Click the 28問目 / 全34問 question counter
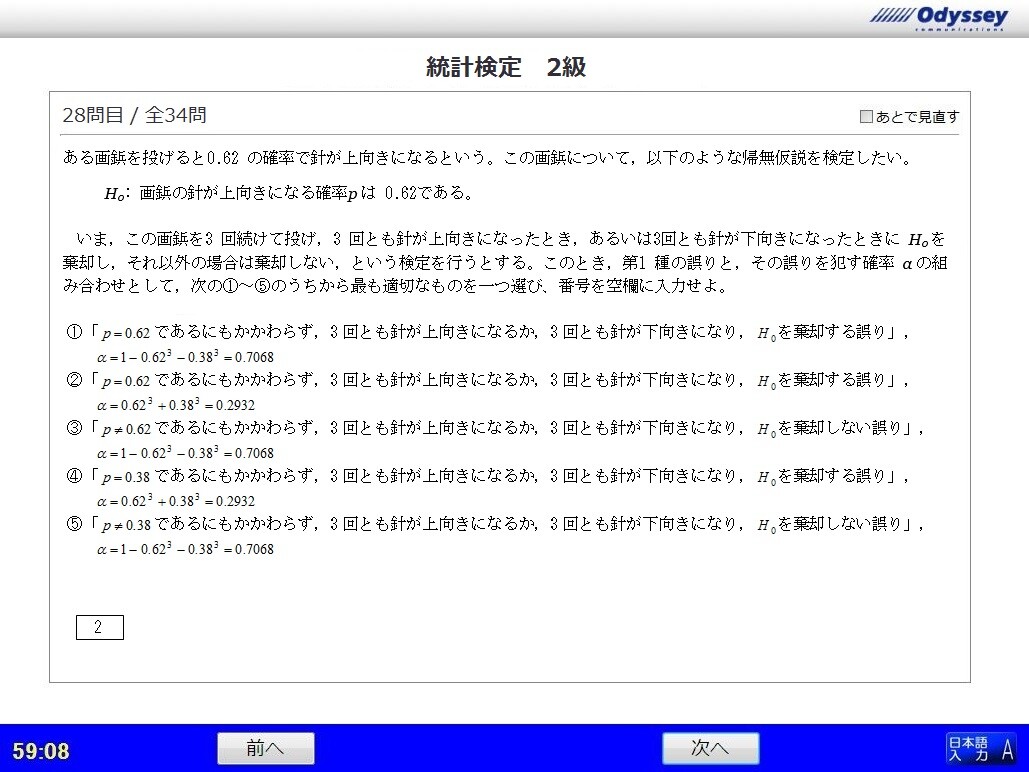This screenshot has height=772, width=1029. coord(134,115)
